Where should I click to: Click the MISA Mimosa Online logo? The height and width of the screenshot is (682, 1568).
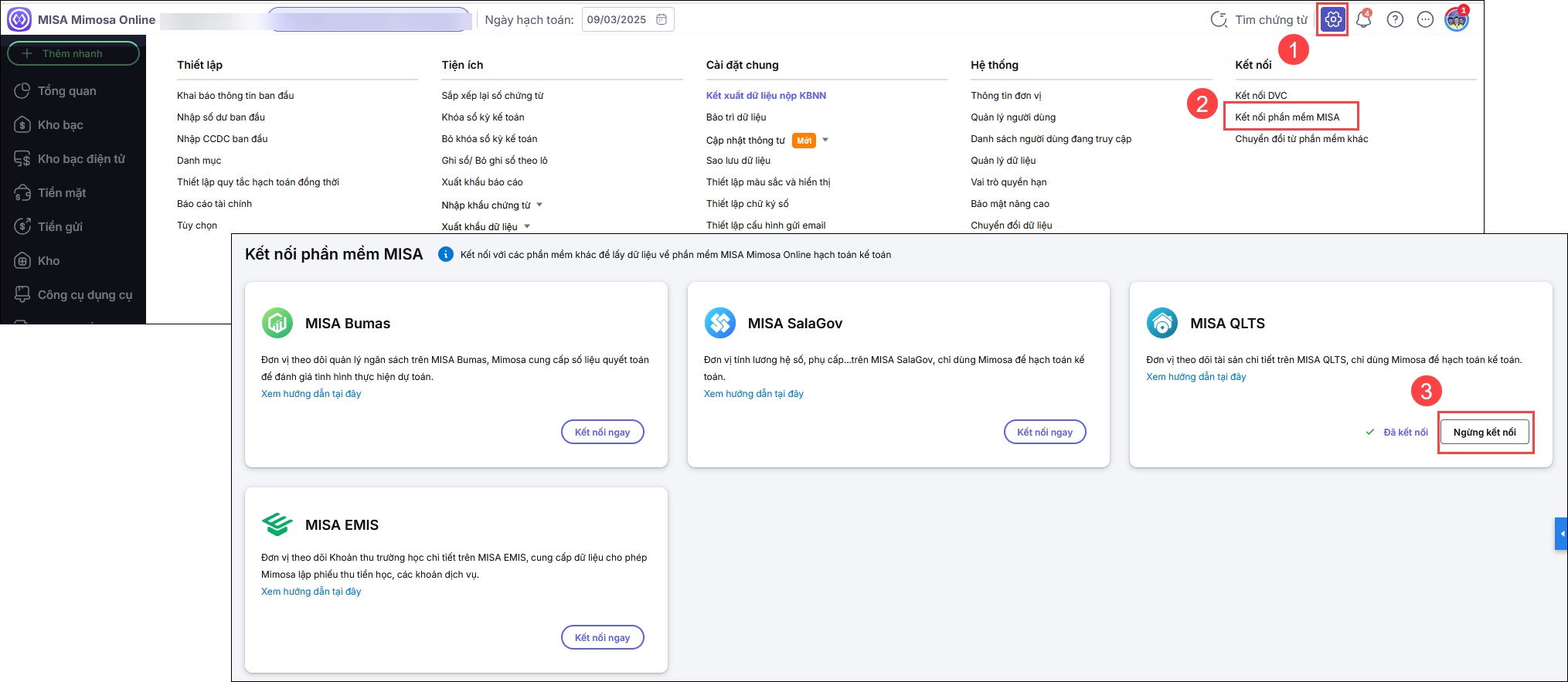(x=19, y=19)
